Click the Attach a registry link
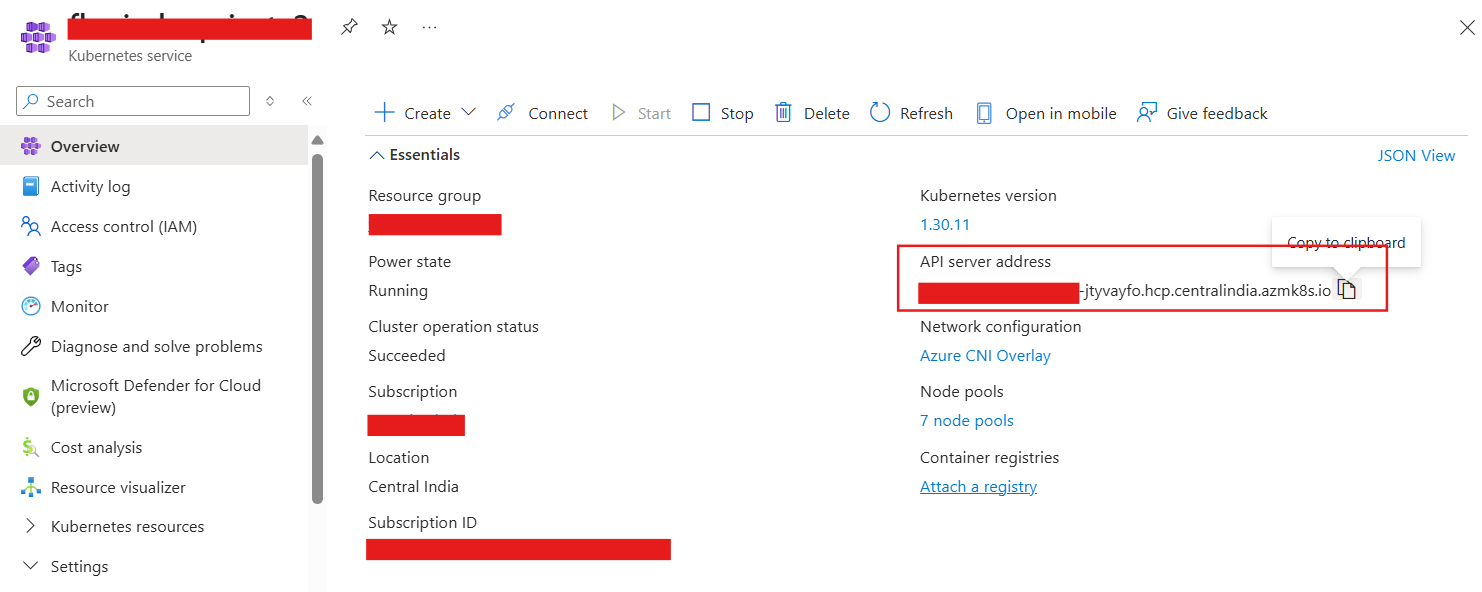 (x=978, y=486)
